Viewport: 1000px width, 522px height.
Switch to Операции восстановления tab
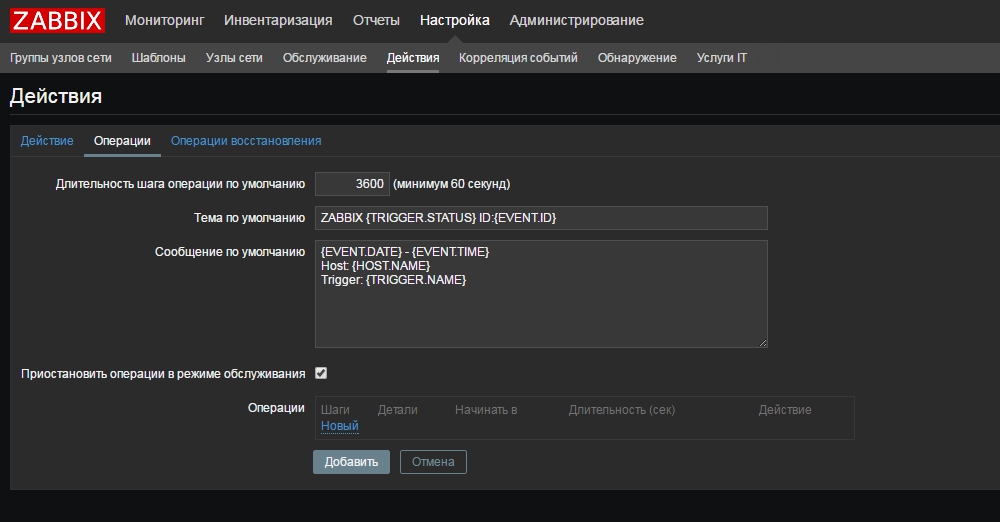coord(246,141)
